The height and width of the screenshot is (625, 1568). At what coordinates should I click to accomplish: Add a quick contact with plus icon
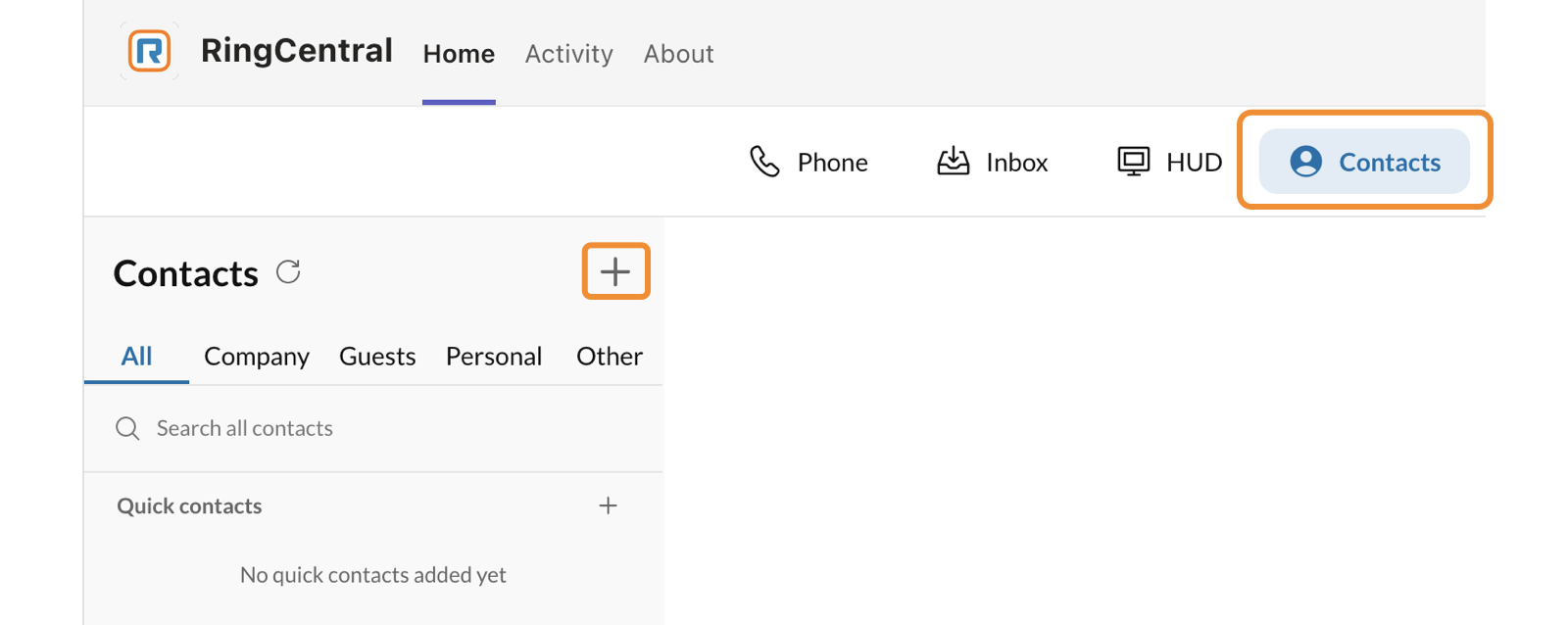(x=608, y=505)
